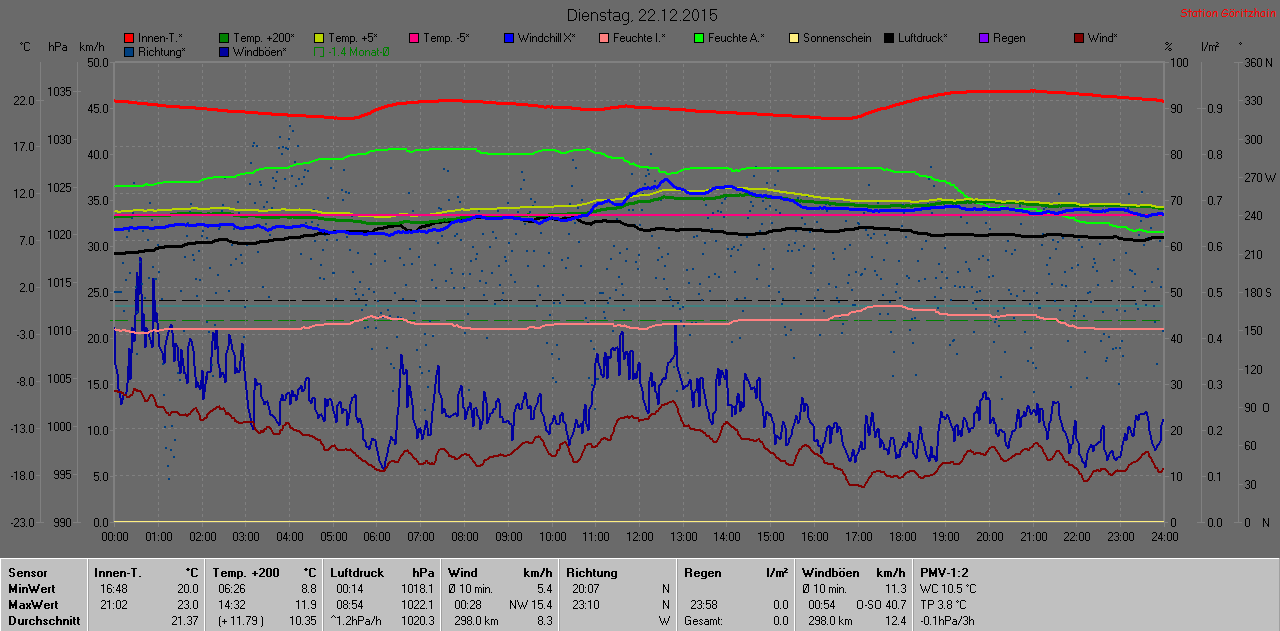The height and width of the screenshot is (631, 1280).
Task: Click the Innen-T. average value '21.37'
Action: point(184,621)
